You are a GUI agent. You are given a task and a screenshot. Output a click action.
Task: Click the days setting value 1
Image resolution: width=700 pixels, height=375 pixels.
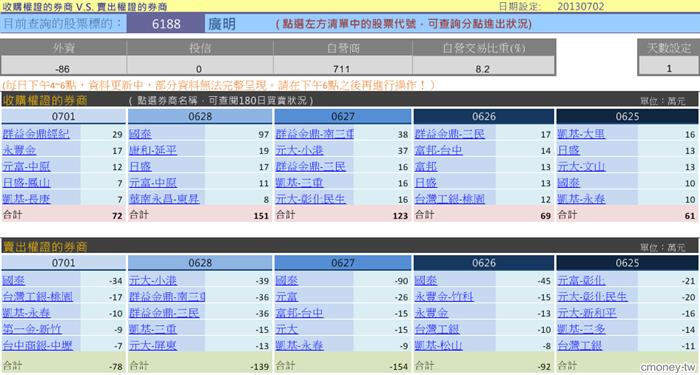[668, 68]
